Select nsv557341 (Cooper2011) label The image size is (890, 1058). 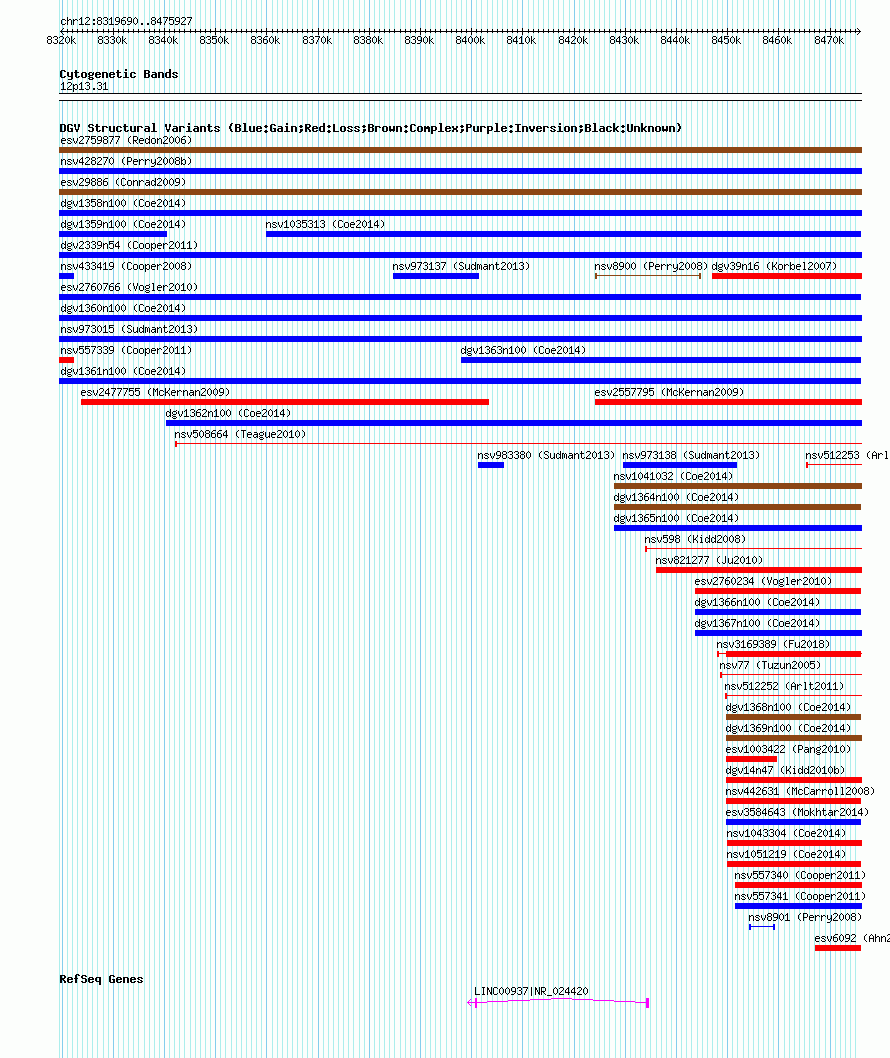tap(800, 895)
